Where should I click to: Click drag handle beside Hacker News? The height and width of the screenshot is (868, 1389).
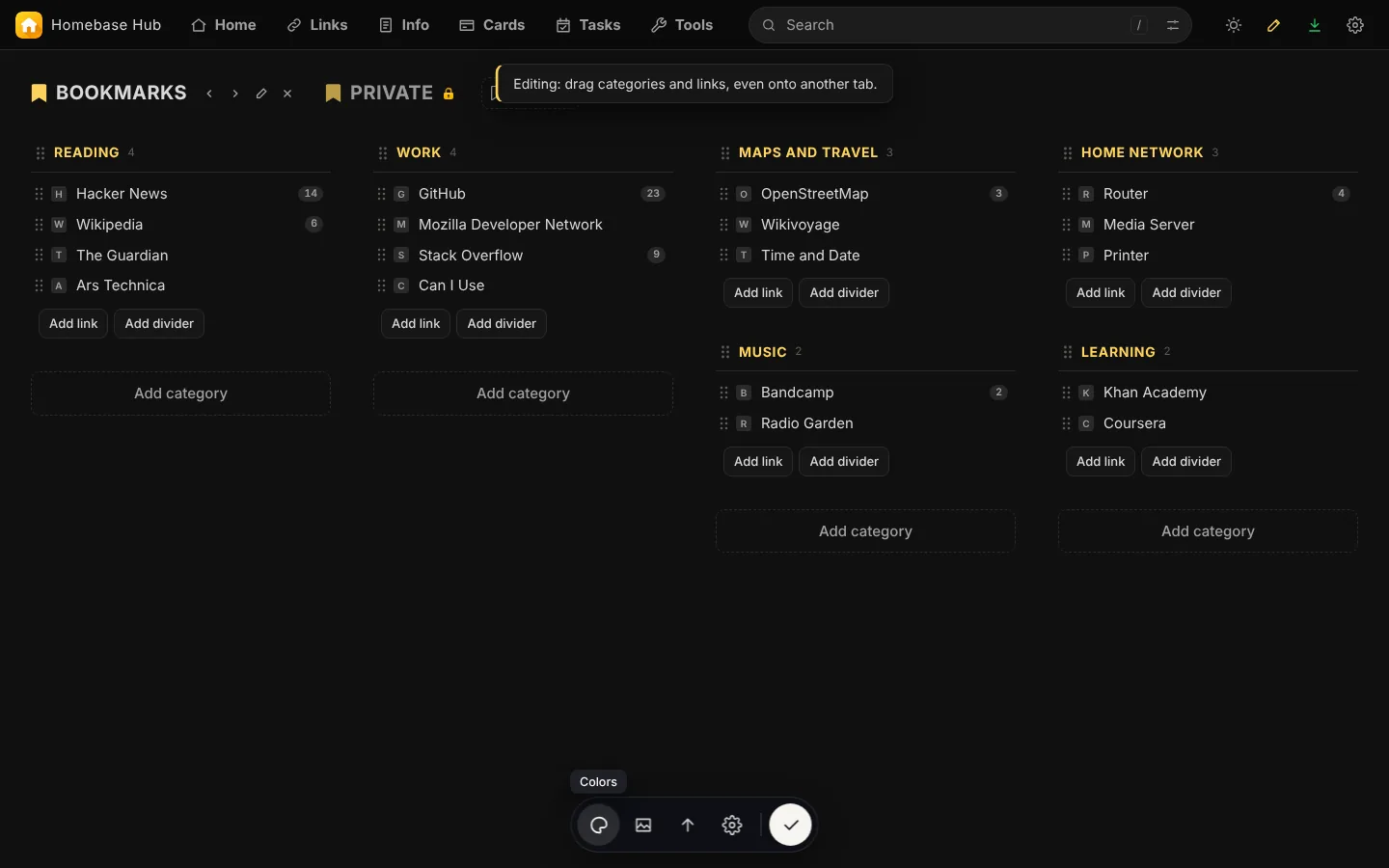click(40, 194)
